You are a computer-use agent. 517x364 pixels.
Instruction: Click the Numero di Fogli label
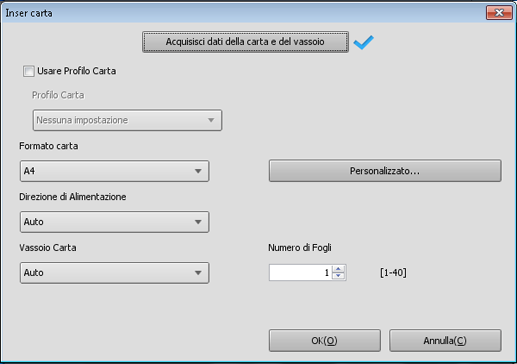pos(300,248)
